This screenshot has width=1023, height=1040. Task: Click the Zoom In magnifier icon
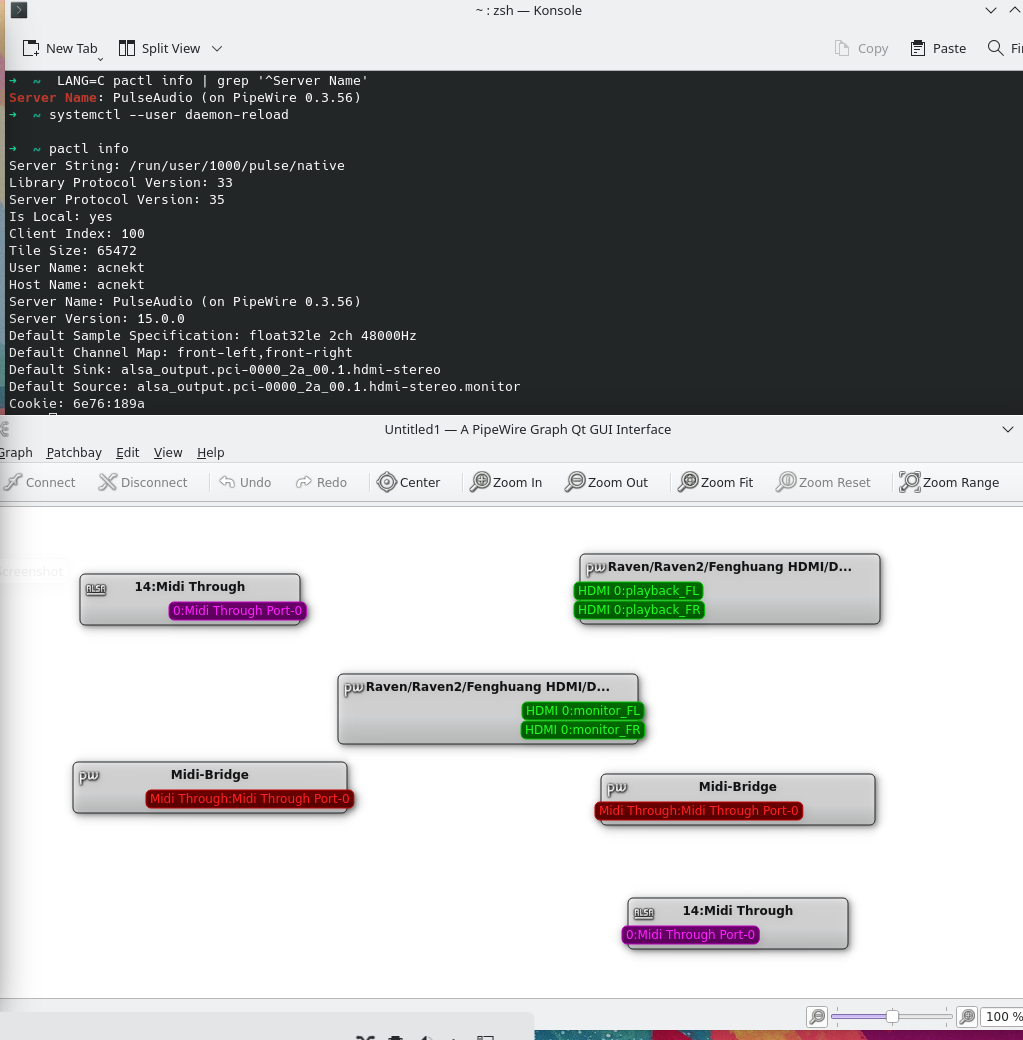tap(480, 482)
